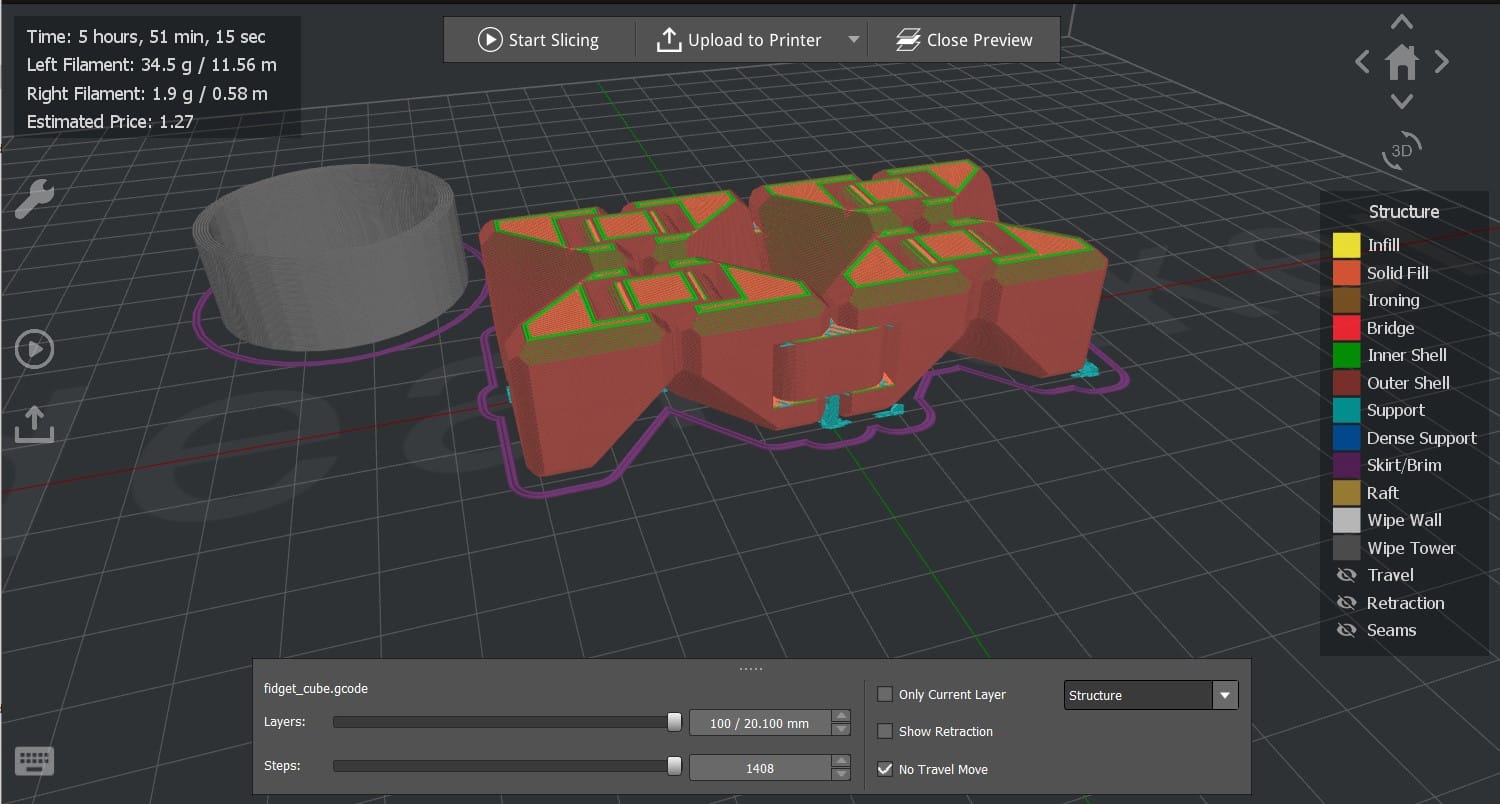Click the panel drag handle dots
The image size is (1500, 804).
click(751, 668)
